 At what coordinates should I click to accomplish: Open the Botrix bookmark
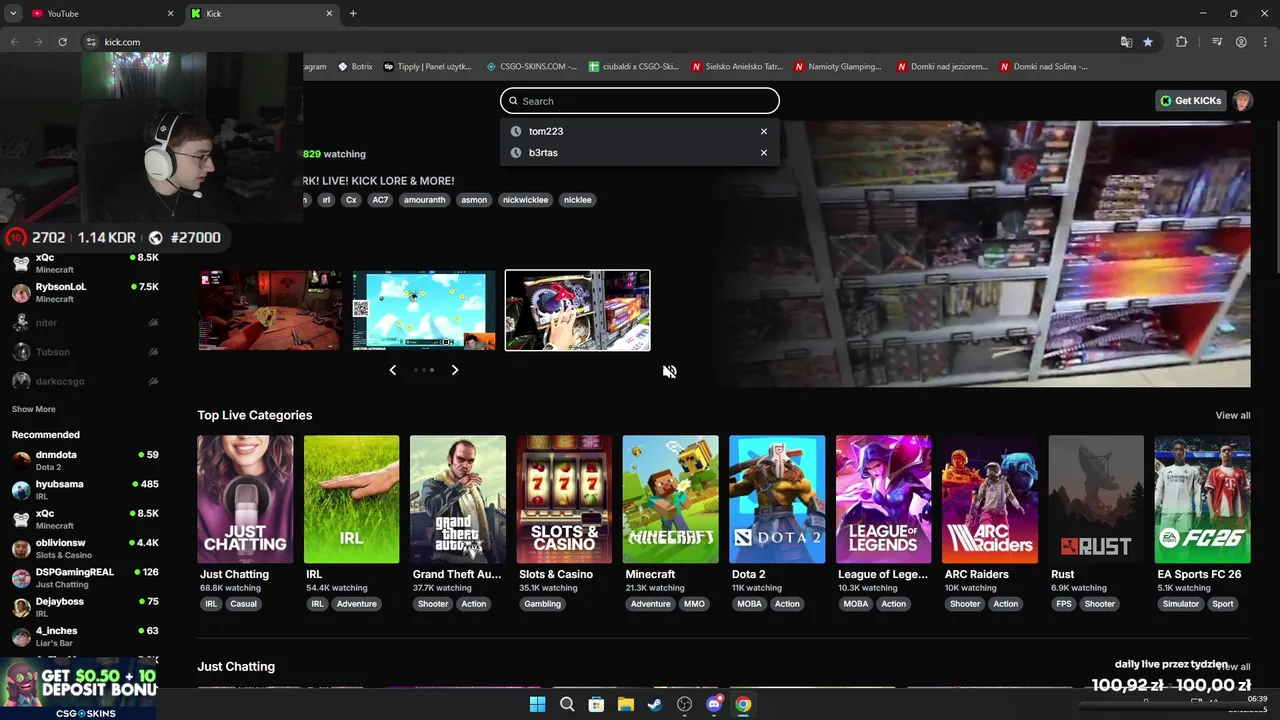click(x=355, y=67)
